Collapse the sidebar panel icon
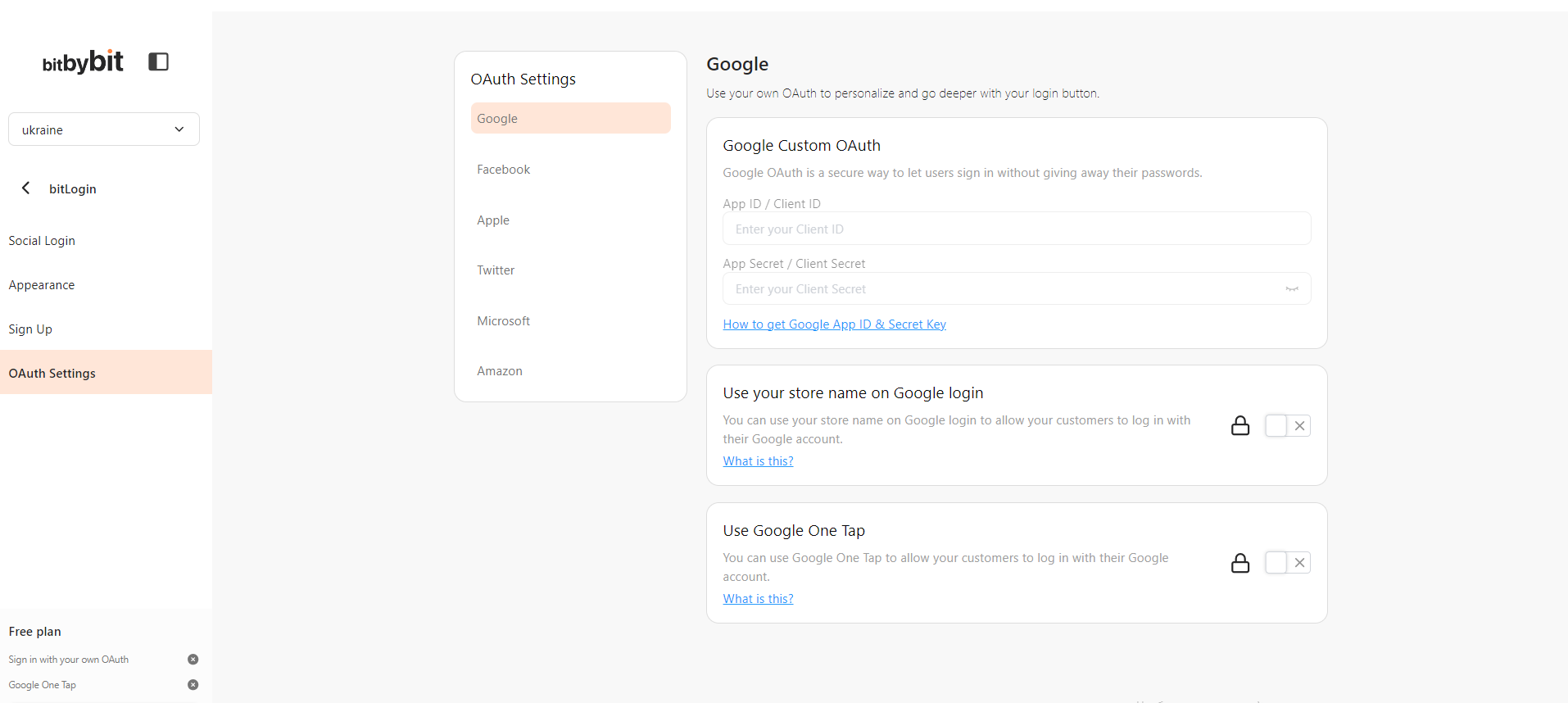Screen dimensions: 1568x703 coord(158,61)
